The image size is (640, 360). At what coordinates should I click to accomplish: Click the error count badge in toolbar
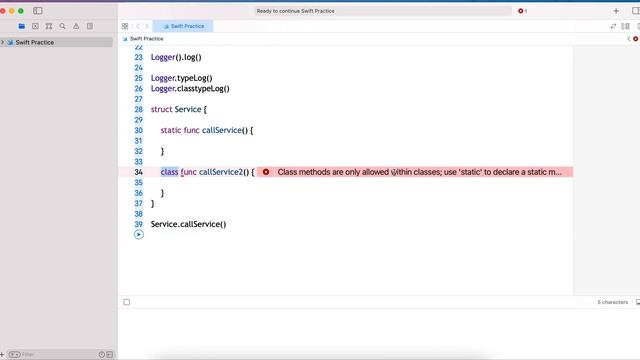pos(522,11)
